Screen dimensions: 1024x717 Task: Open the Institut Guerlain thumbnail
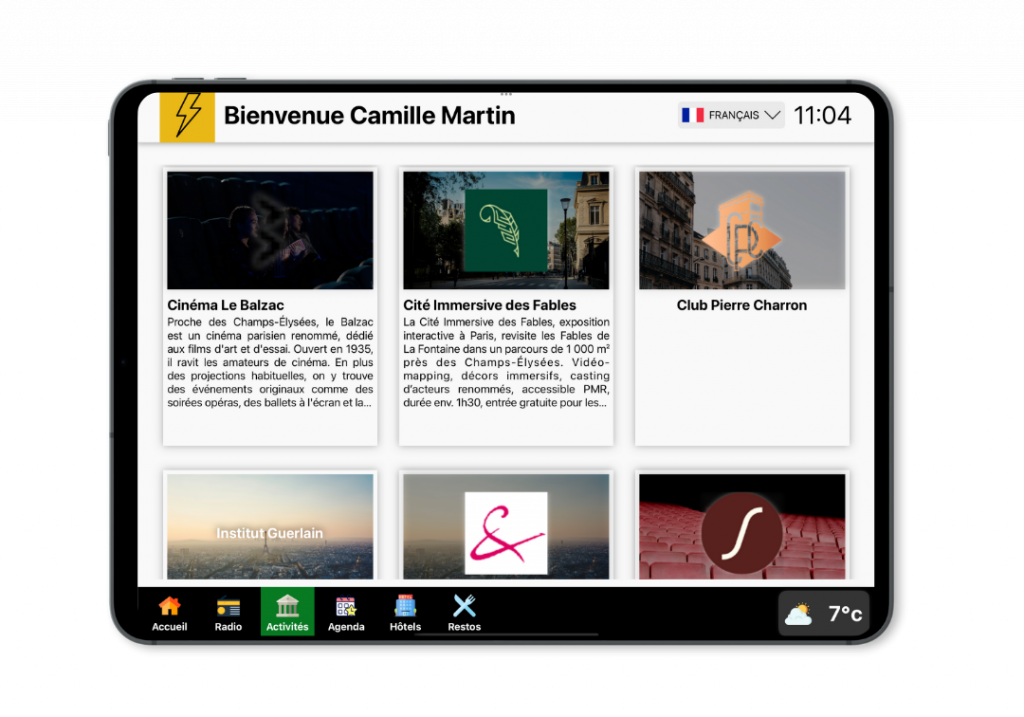point(269,527)
